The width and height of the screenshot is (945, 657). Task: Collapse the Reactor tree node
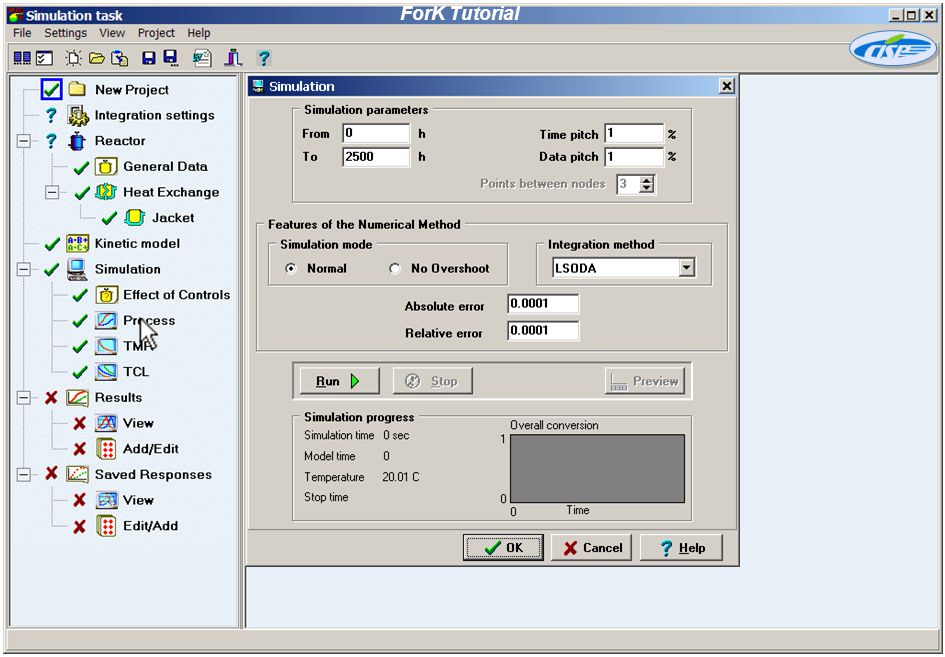(x=24, y=141)
